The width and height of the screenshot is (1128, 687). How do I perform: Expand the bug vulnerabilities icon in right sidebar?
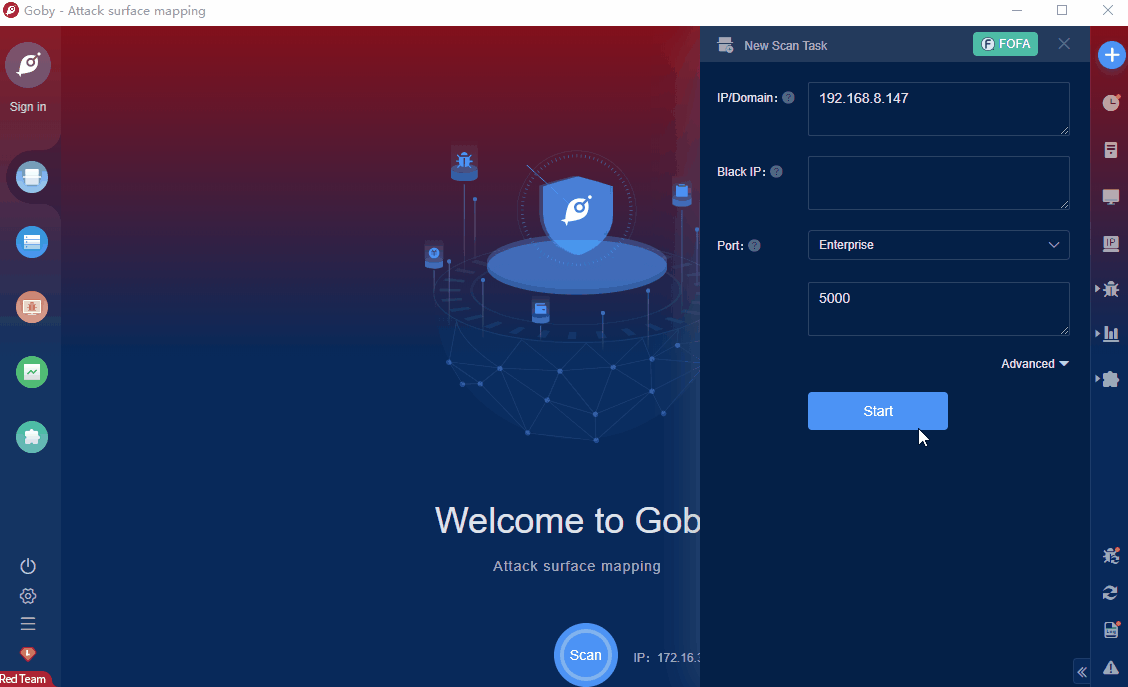pyautogui.click(x=1110, y=289)
